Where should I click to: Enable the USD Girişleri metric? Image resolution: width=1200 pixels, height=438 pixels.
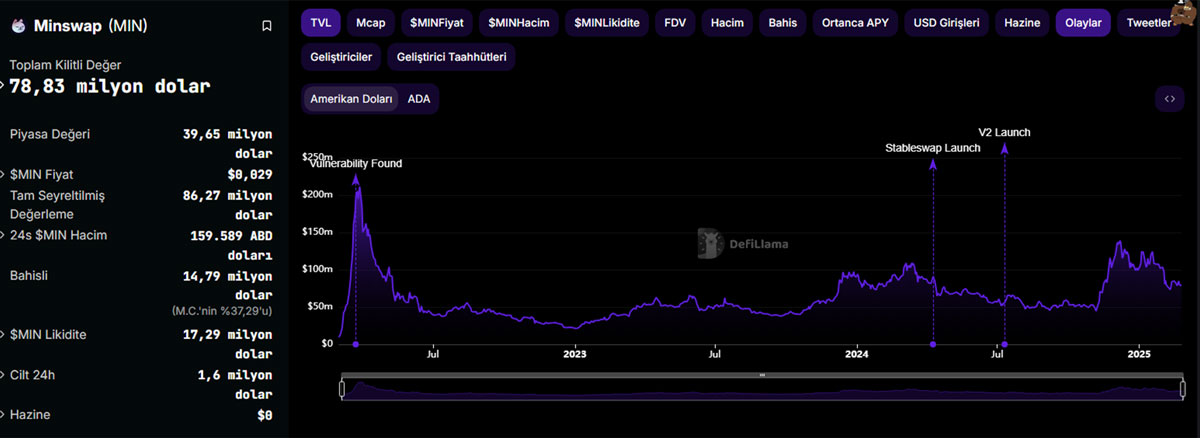[946, 22]
